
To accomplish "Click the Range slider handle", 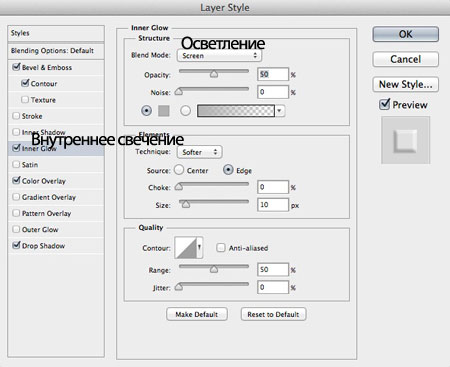I will pyautogui.click(x=214, y=269).
